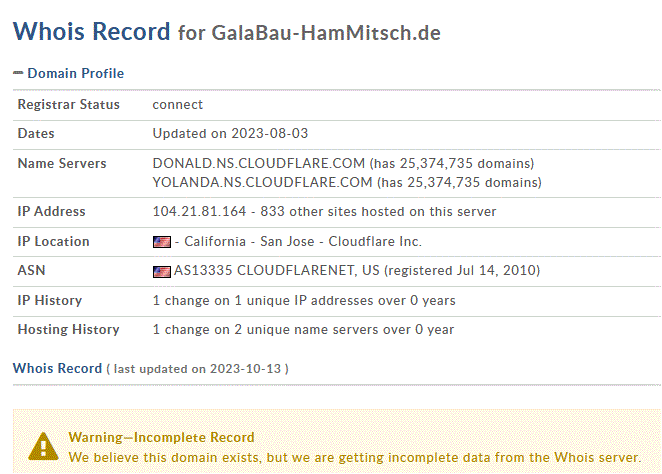The height and width of the screenshot is (474, 662).
Task: Click the GalaBau-HamMitsch.de domain title
Action: coord(326,33)
